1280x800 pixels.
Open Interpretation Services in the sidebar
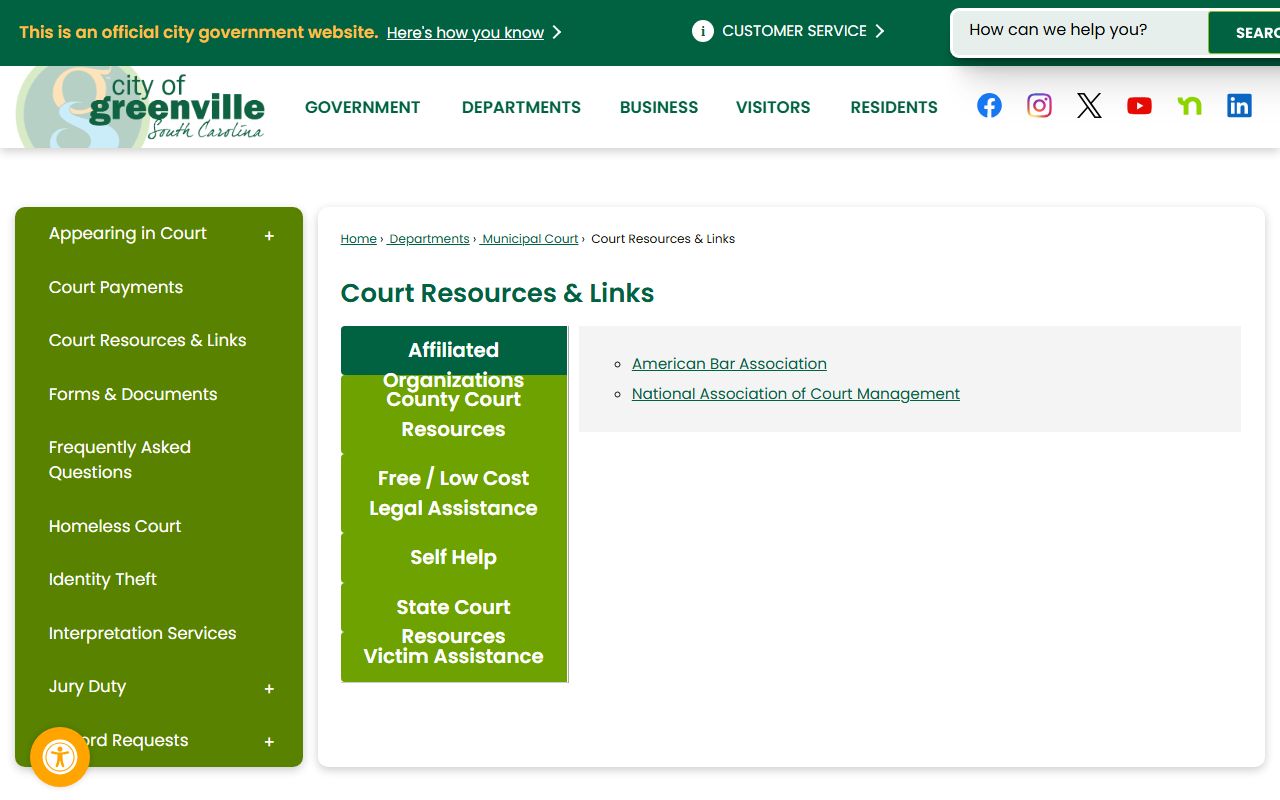(143, 633)
